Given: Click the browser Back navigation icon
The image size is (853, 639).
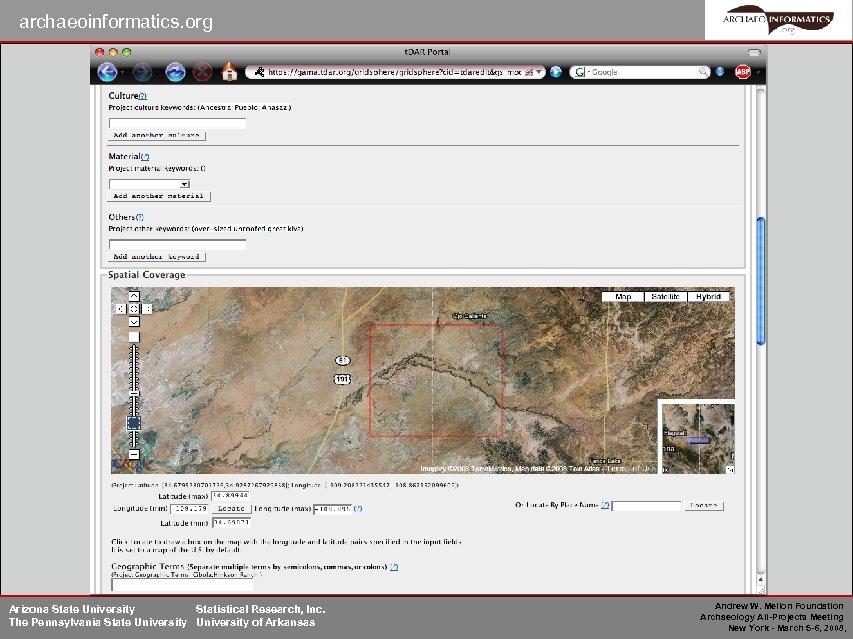Looking at the screenshot, I should pyautogui.click(x=108, y=71).
